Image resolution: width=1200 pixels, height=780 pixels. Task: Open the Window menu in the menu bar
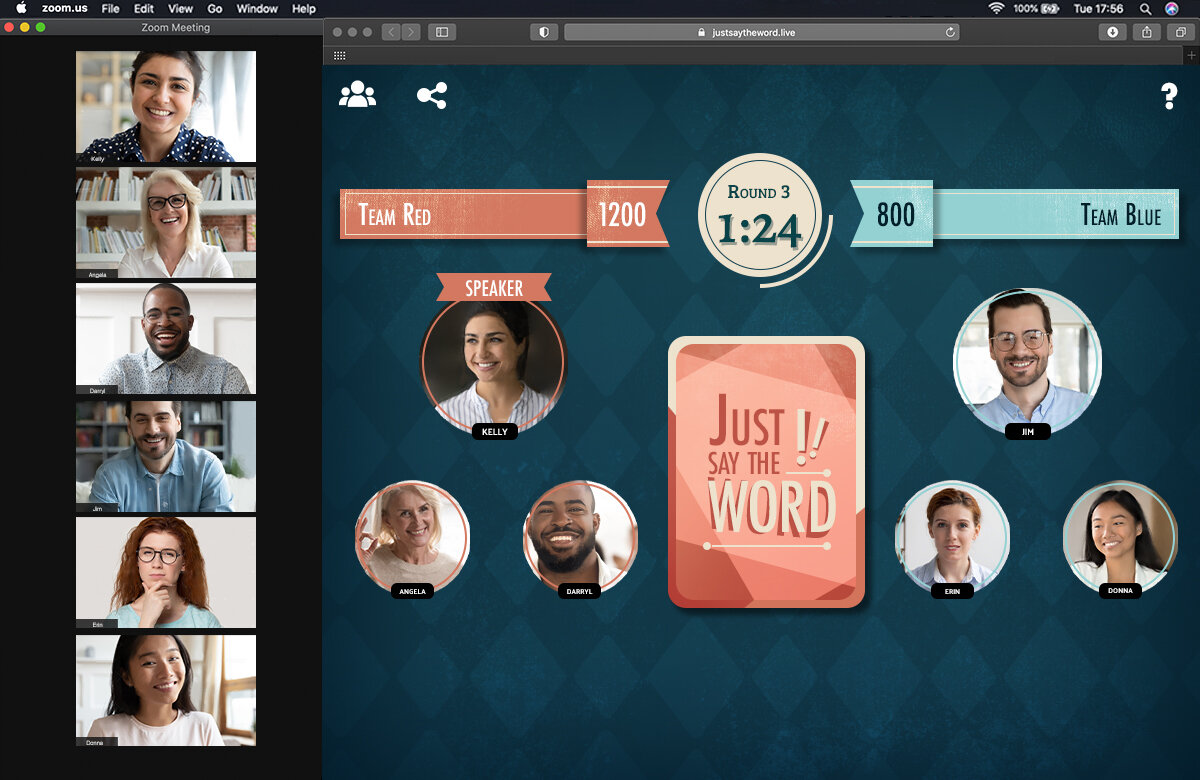point(257,8)
